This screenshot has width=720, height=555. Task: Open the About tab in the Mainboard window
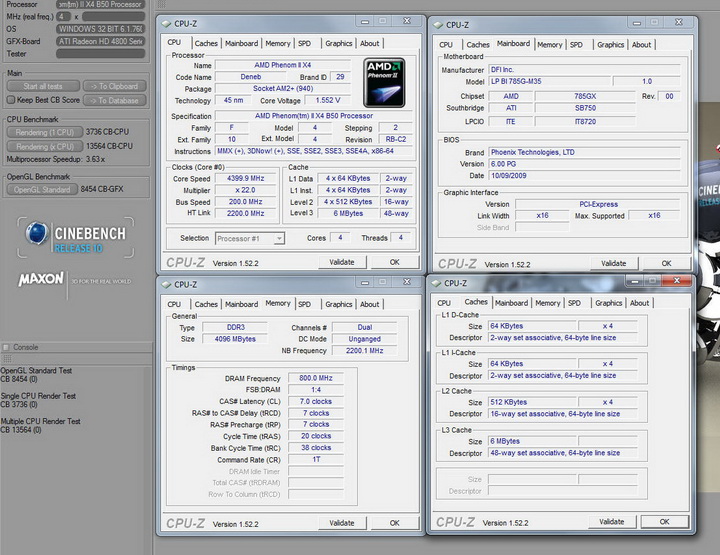[641, 44]
